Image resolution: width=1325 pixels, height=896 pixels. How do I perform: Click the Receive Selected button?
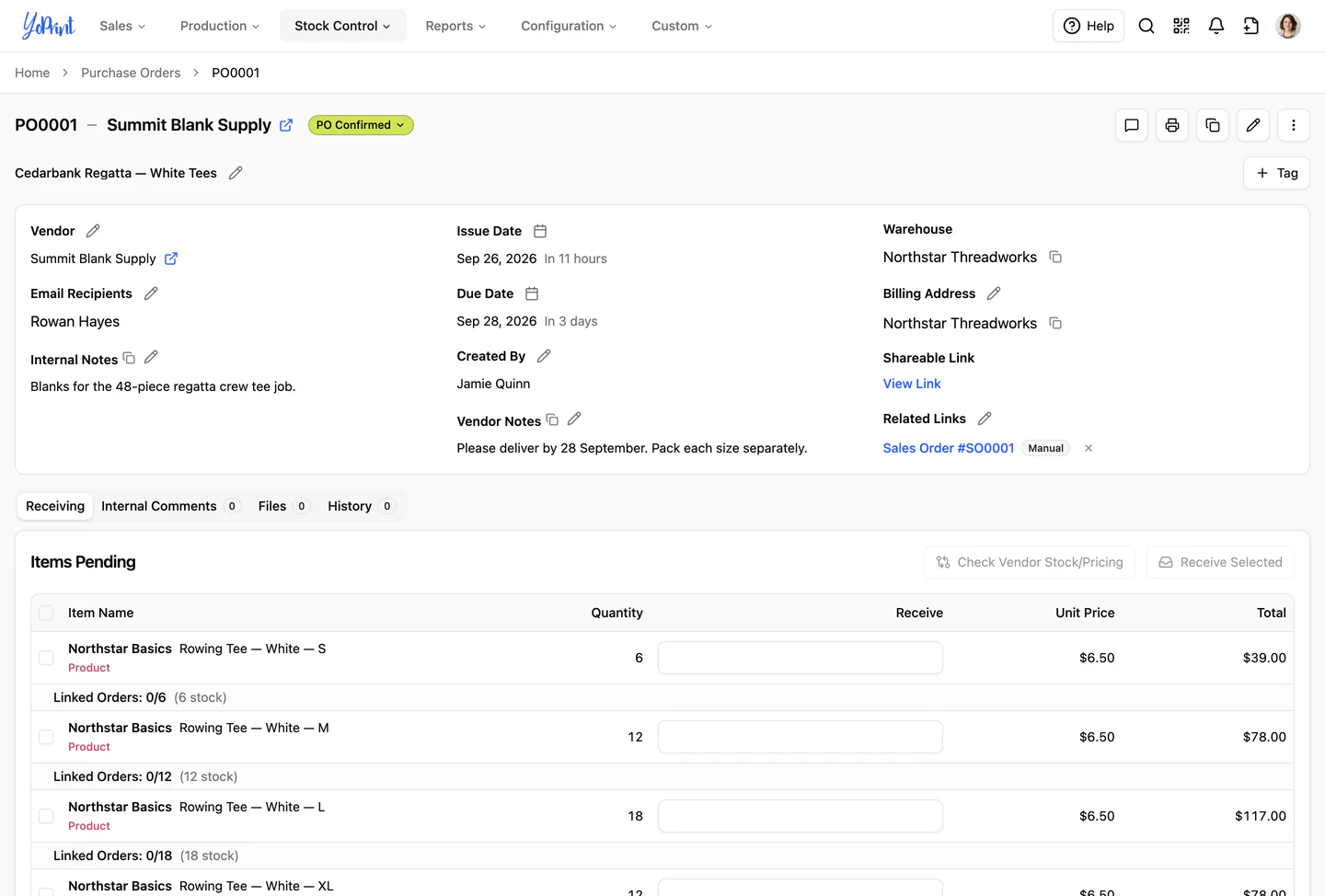pyautogui.click(x=1220, y=562)
